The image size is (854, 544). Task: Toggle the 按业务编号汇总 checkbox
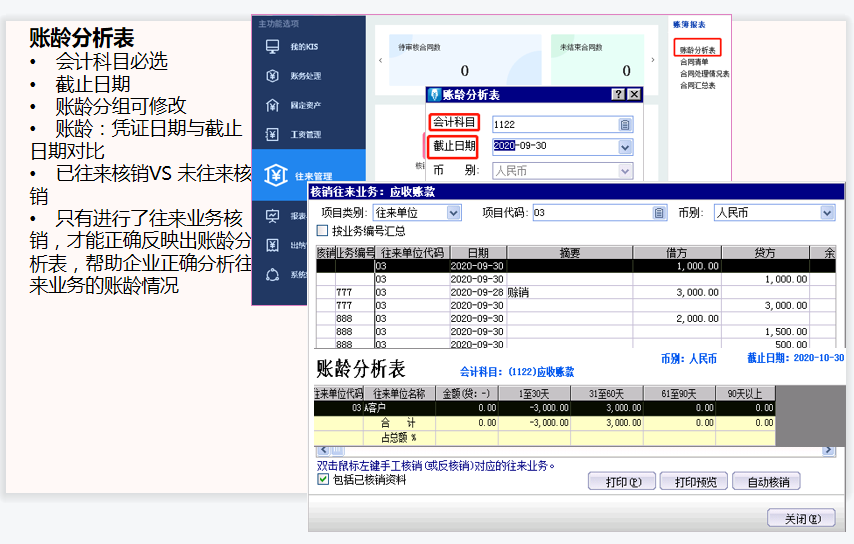click(322, 231)
